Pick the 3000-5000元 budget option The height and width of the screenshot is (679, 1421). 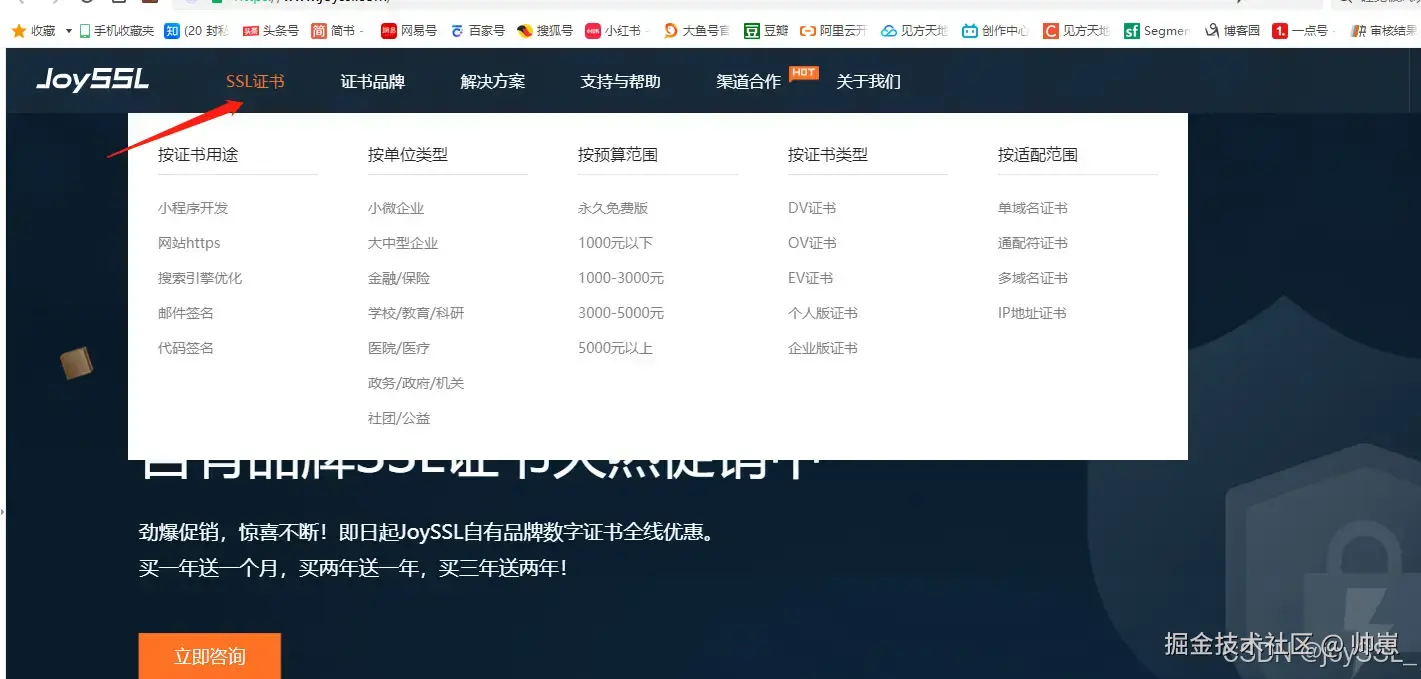[621, 313]
